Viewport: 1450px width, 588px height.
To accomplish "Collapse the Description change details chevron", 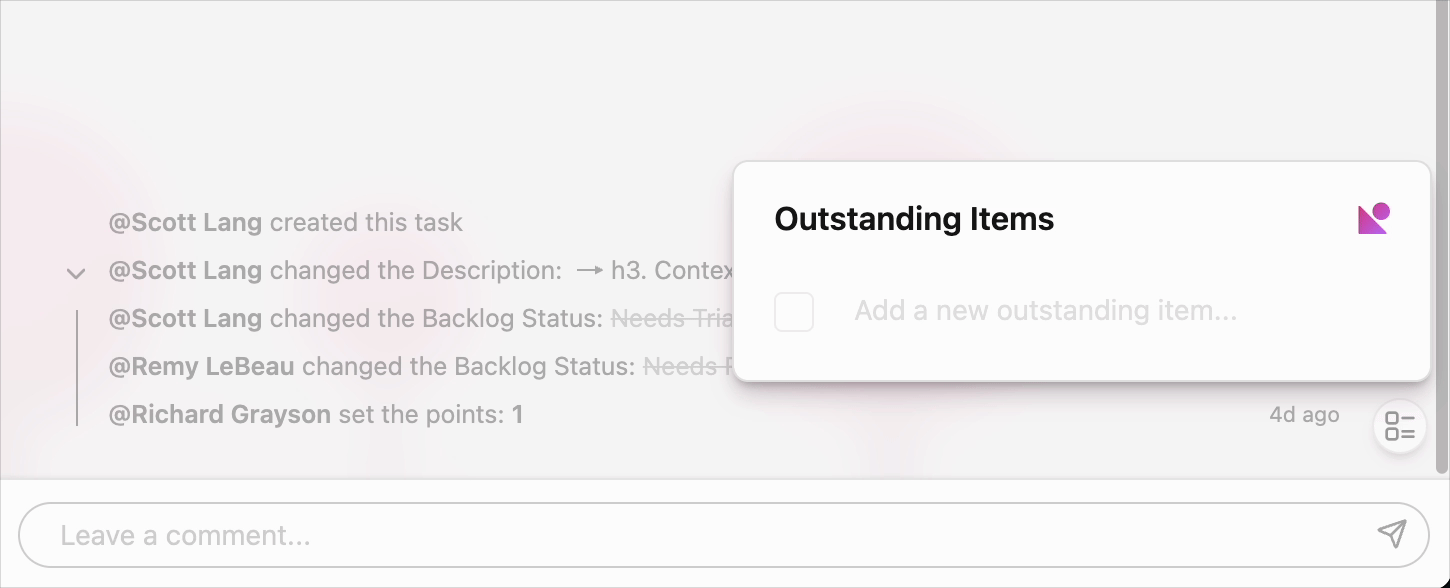I will point(76,272).
